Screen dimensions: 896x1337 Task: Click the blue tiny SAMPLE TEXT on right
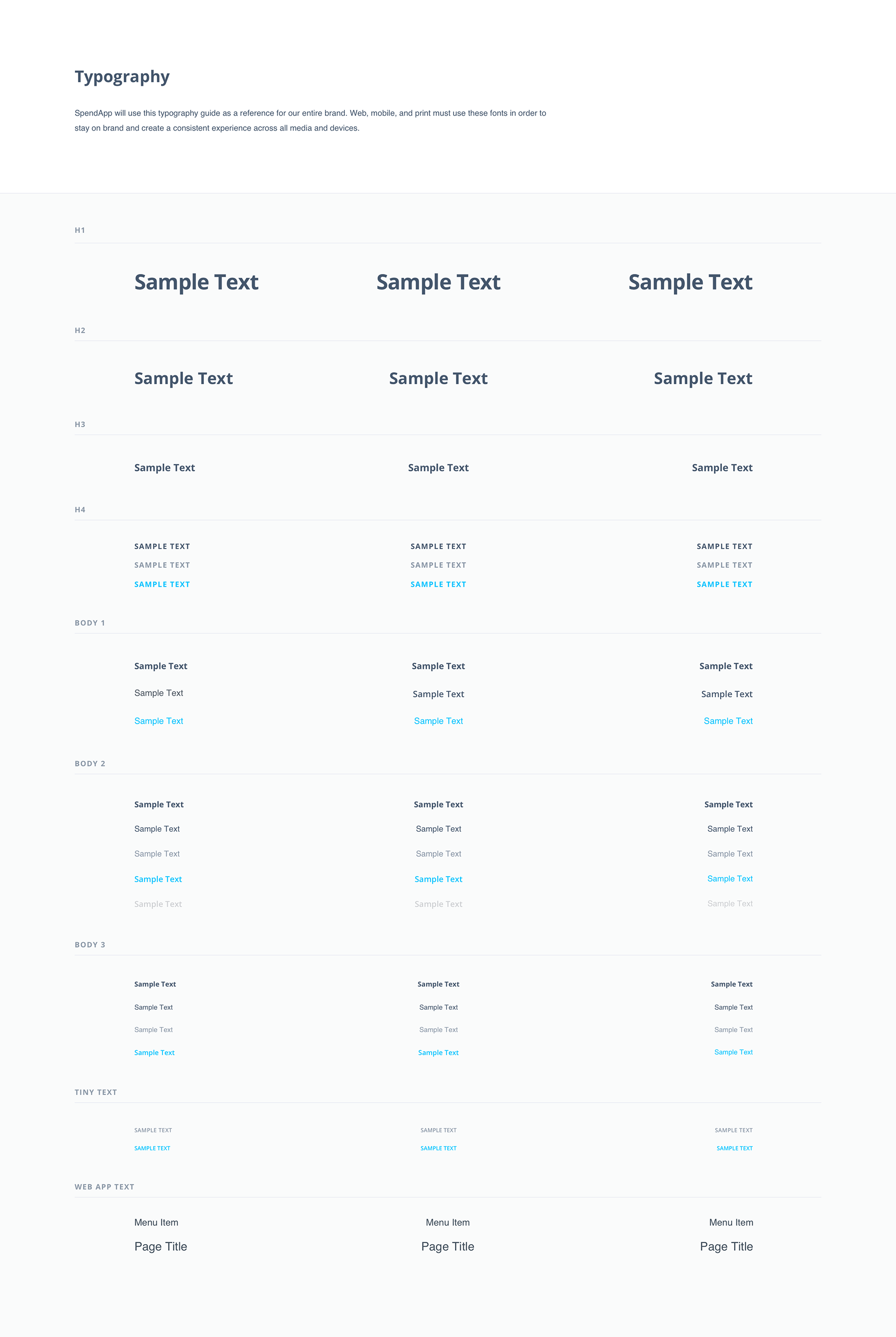734,1148
